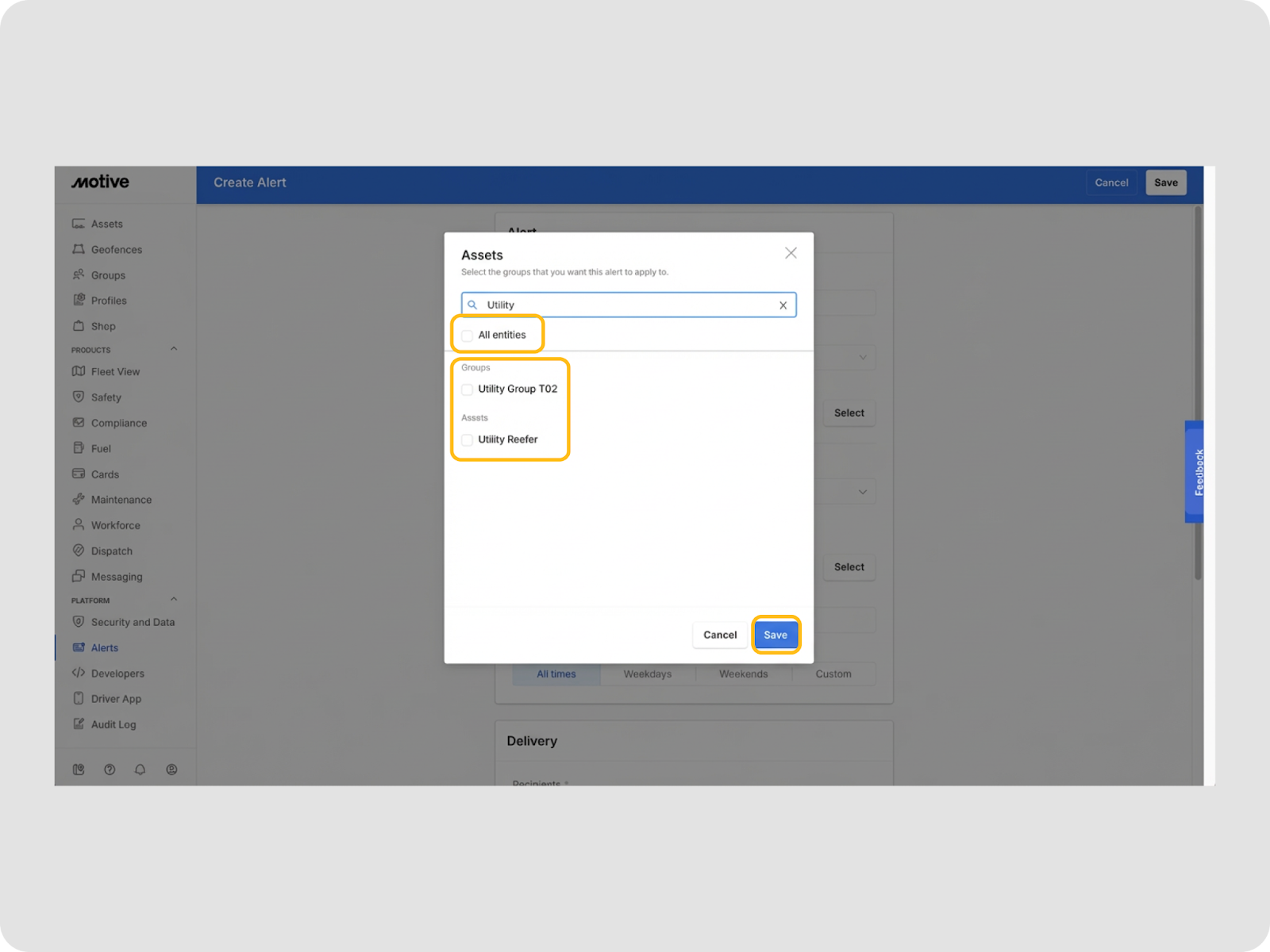Clear the Utility search text

[x=783, y=305]
